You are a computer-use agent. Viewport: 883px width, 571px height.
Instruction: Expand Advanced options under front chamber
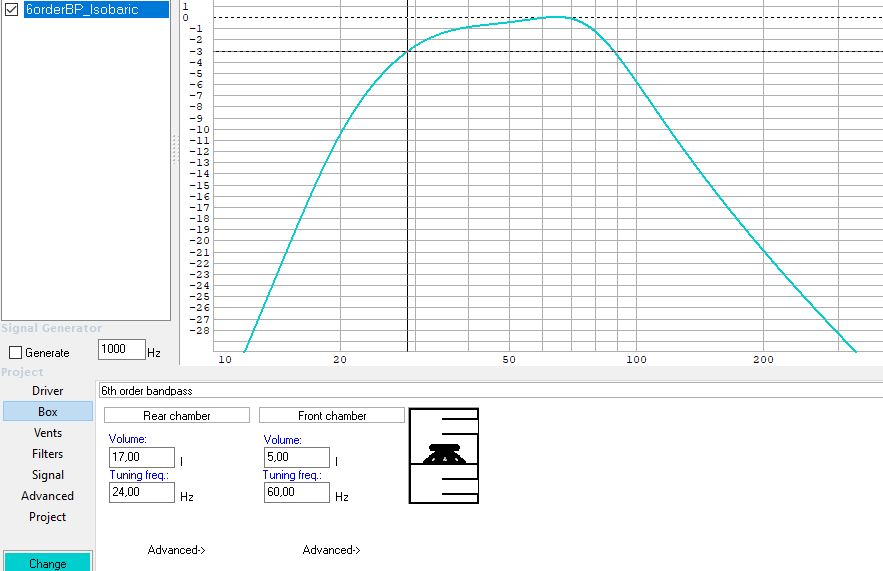331,550
